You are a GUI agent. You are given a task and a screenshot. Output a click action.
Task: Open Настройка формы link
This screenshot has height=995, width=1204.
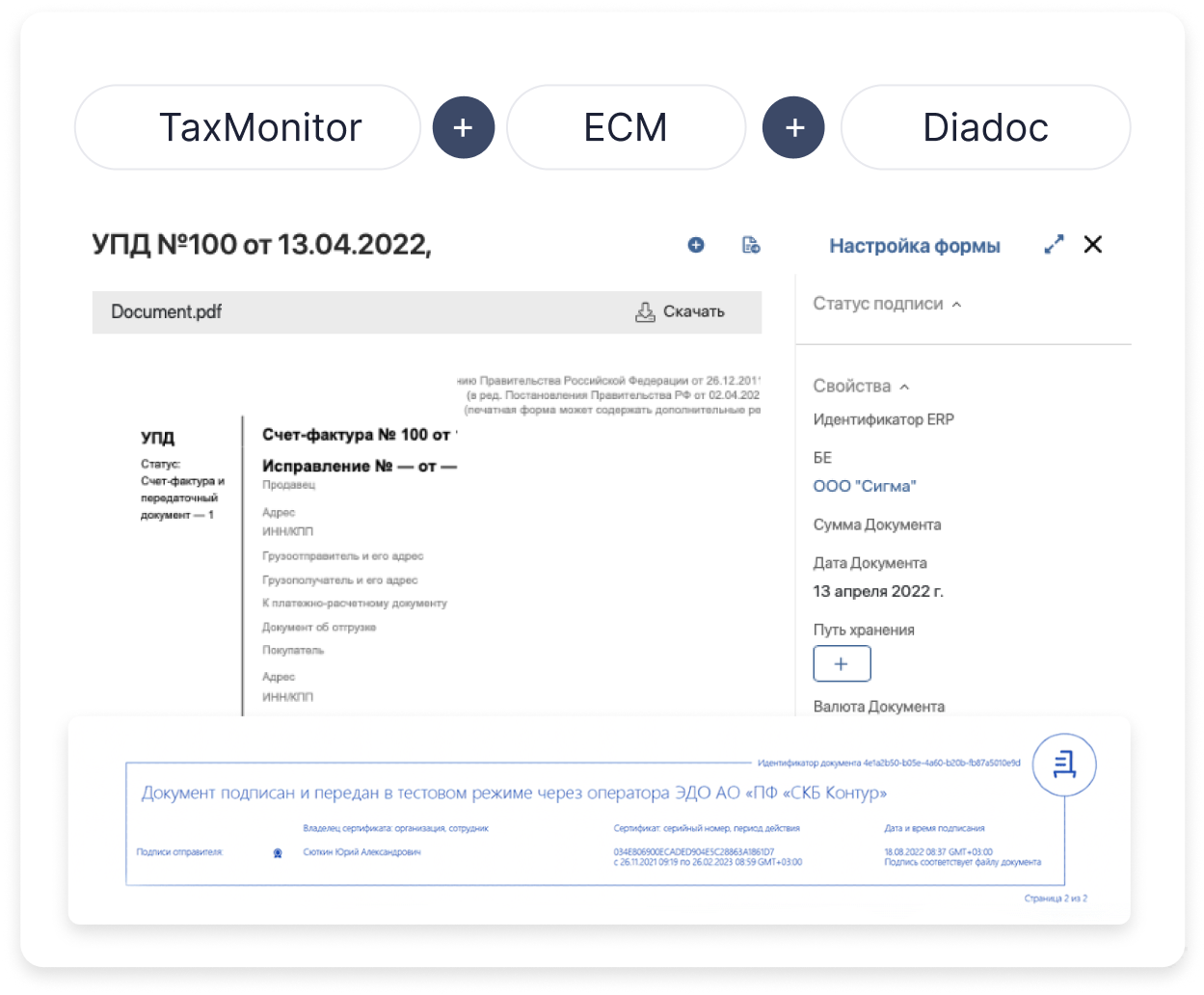(915, 246)
